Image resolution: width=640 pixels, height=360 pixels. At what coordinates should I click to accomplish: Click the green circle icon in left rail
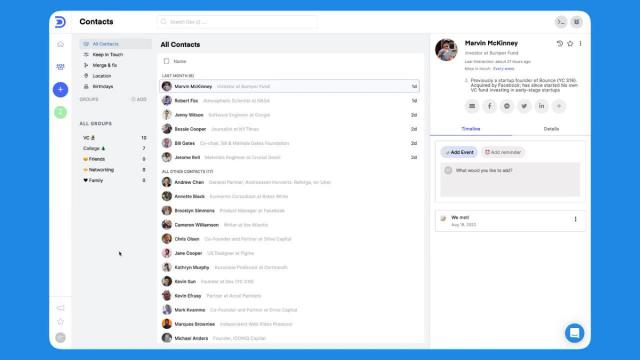(x=60, y=112)
